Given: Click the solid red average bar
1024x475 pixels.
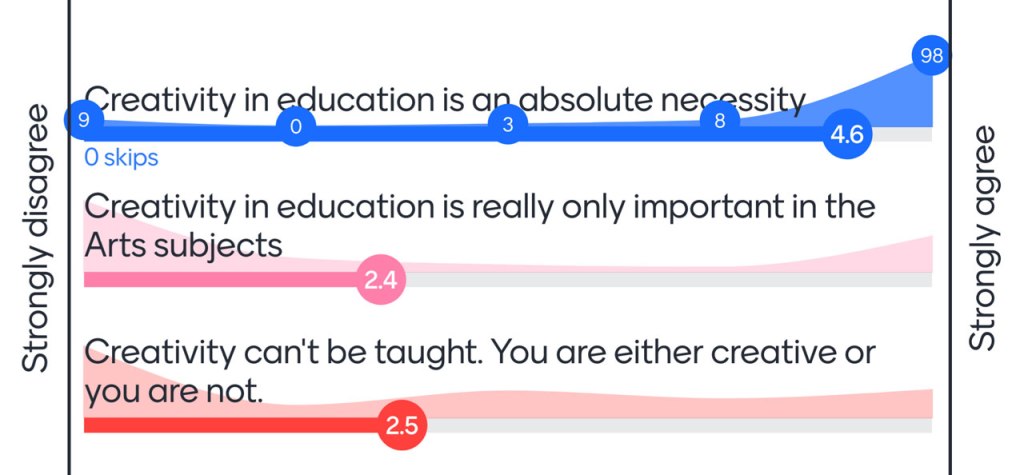Looking at the screenshot, I should [x=230, y=426].
